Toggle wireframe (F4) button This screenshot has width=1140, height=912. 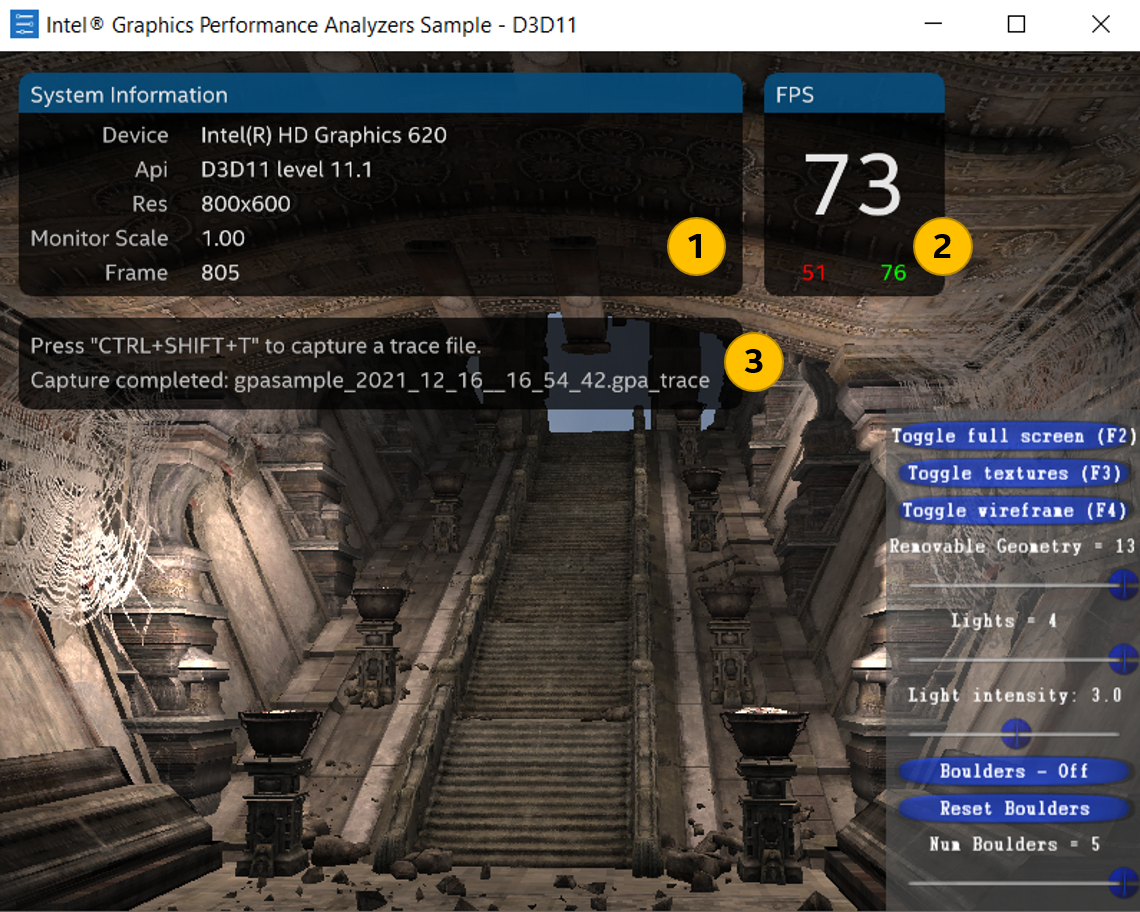click(x=1014, y=511)
